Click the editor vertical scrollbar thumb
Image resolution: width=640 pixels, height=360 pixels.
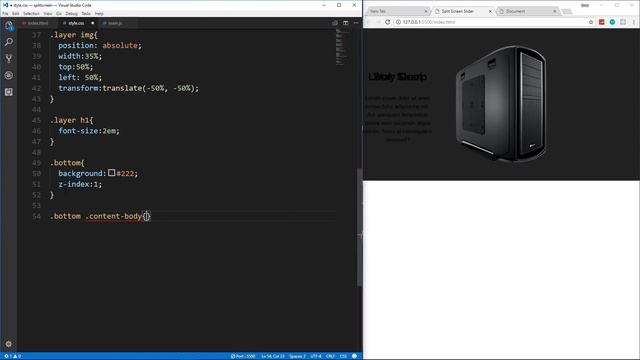tap(360, 227)
